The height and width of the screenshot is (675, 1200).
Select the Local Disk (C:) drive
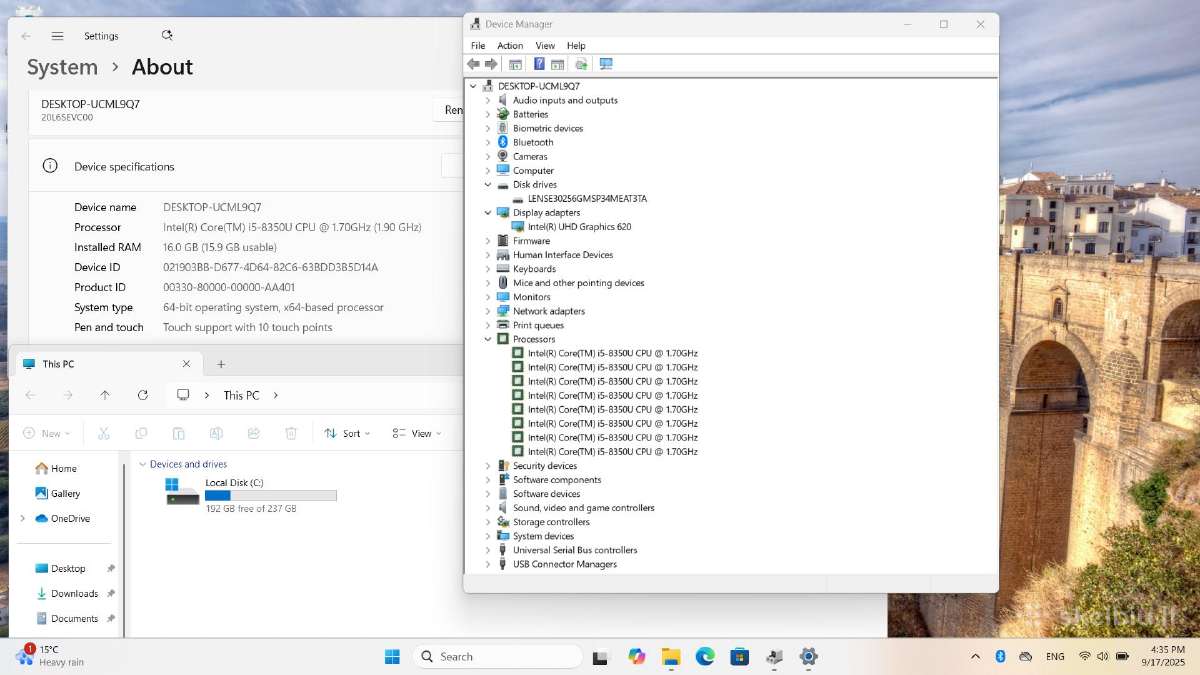251,494
